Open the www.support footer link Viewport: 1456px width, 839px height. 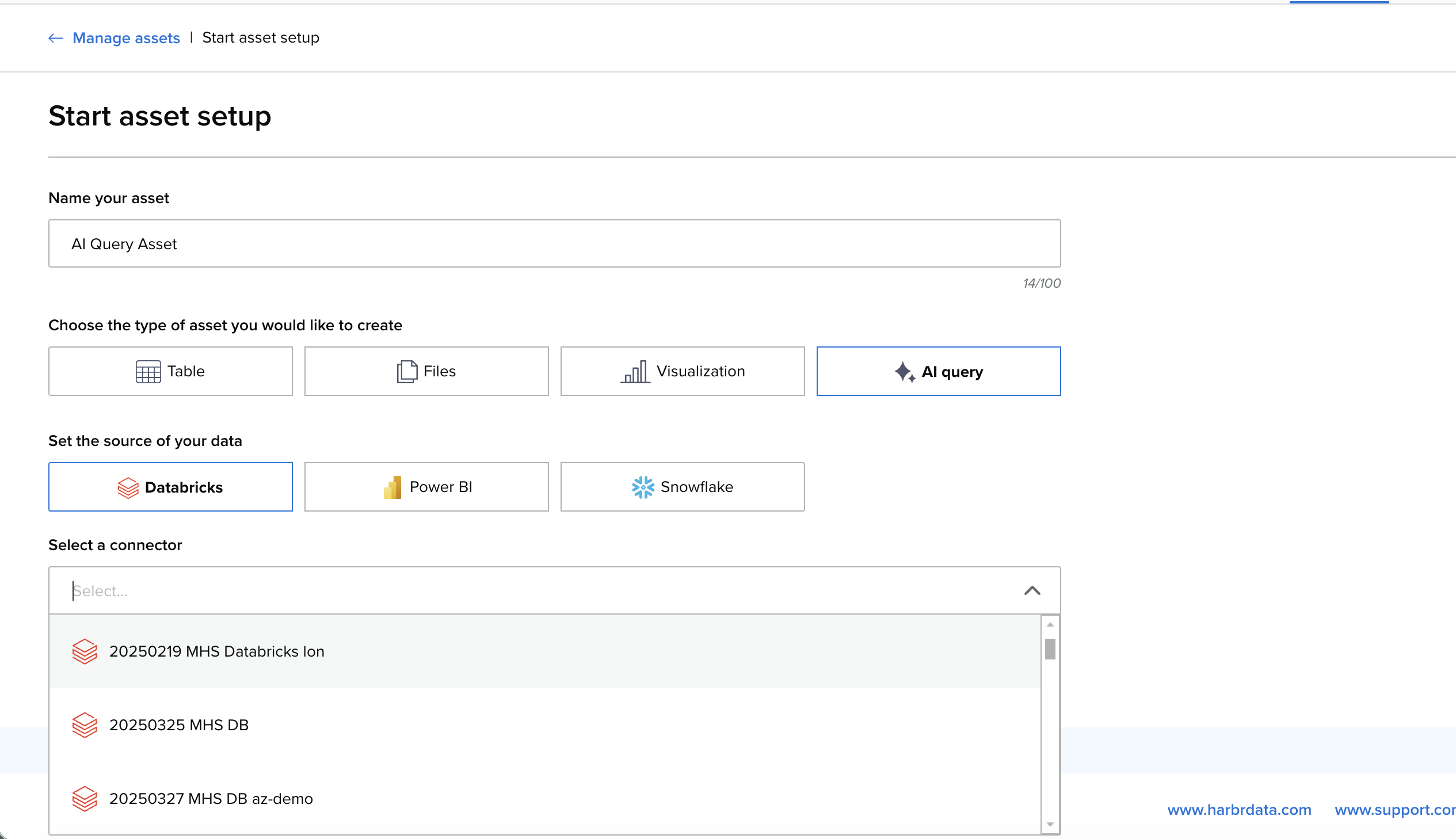tap(1395, 810)
